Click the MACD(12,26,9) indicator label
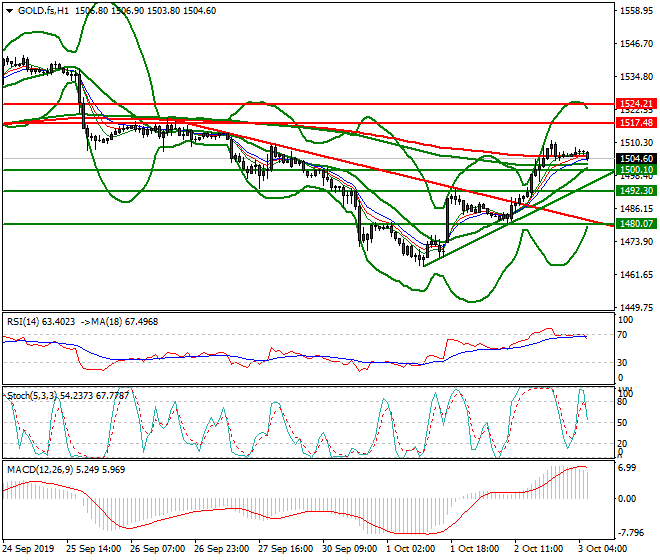660x560 pixels. [40, 468]
